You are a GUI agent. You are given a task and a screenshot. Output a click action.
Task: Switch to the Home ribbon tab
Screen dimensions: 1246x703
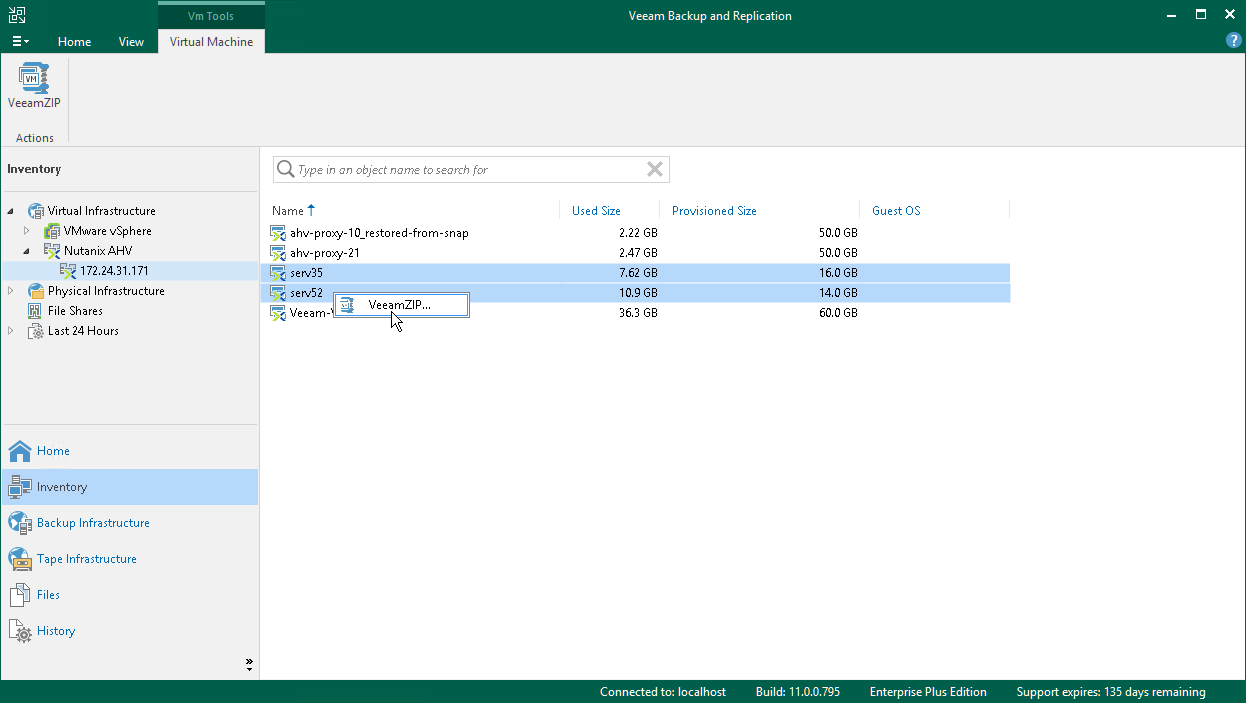74,42
